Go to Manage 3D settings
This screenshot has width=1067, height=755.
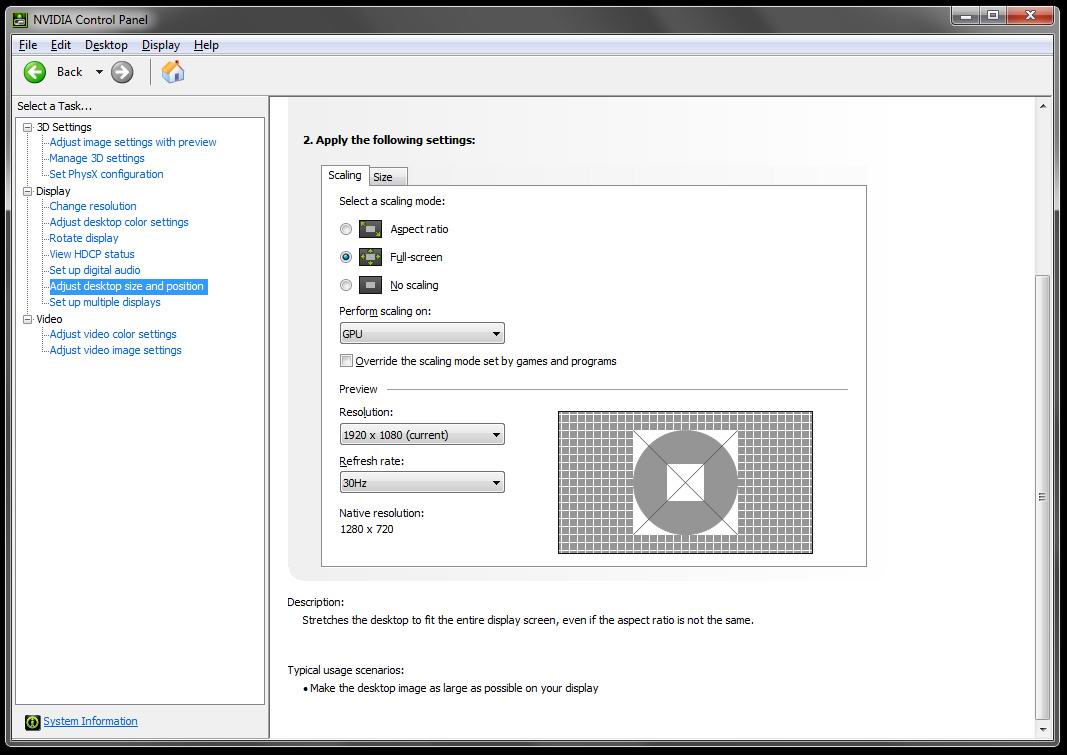click(97, 158)
